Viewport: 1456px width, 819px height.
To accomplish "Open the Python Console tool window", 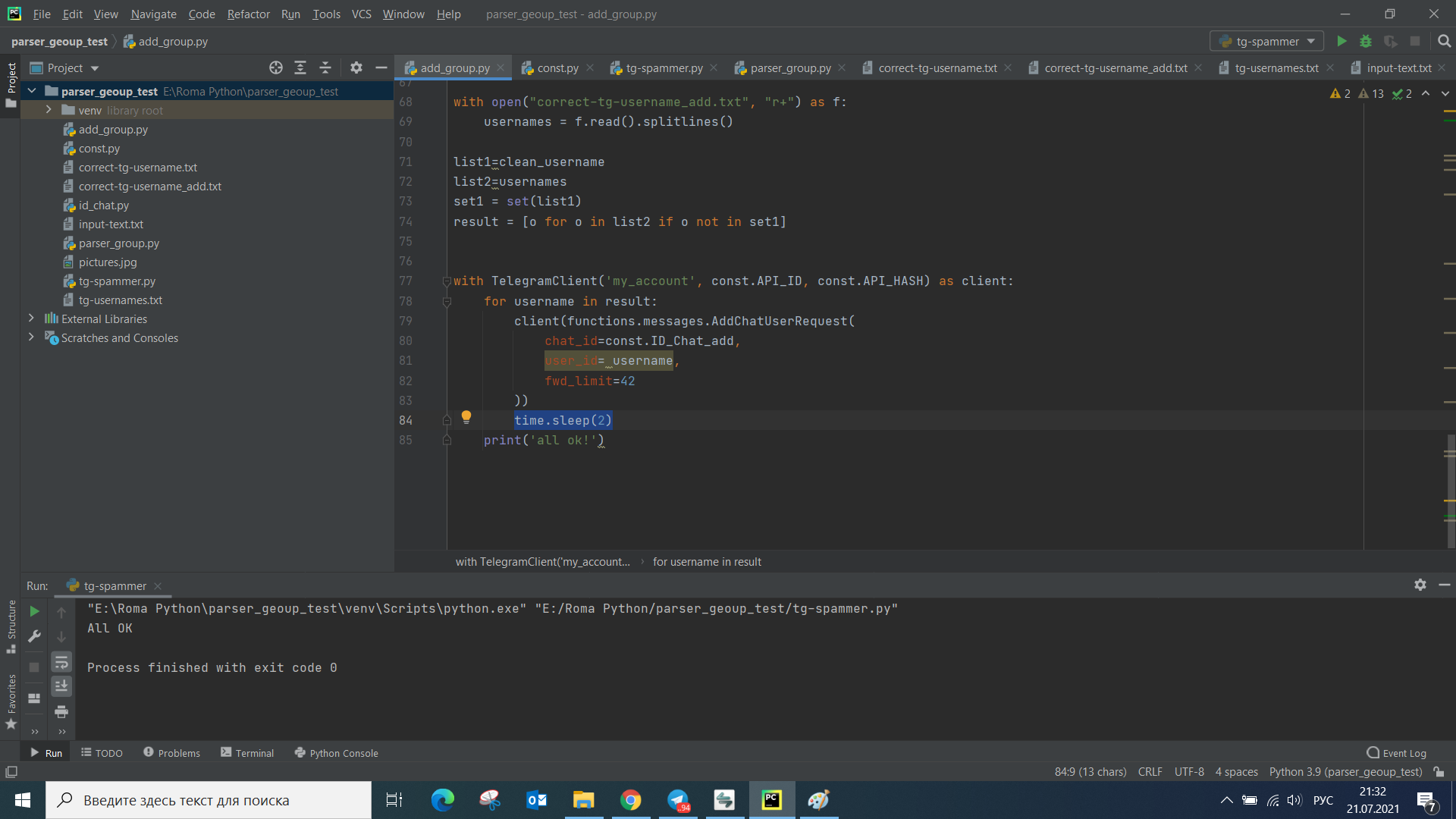I will click(x=336, y=753).
